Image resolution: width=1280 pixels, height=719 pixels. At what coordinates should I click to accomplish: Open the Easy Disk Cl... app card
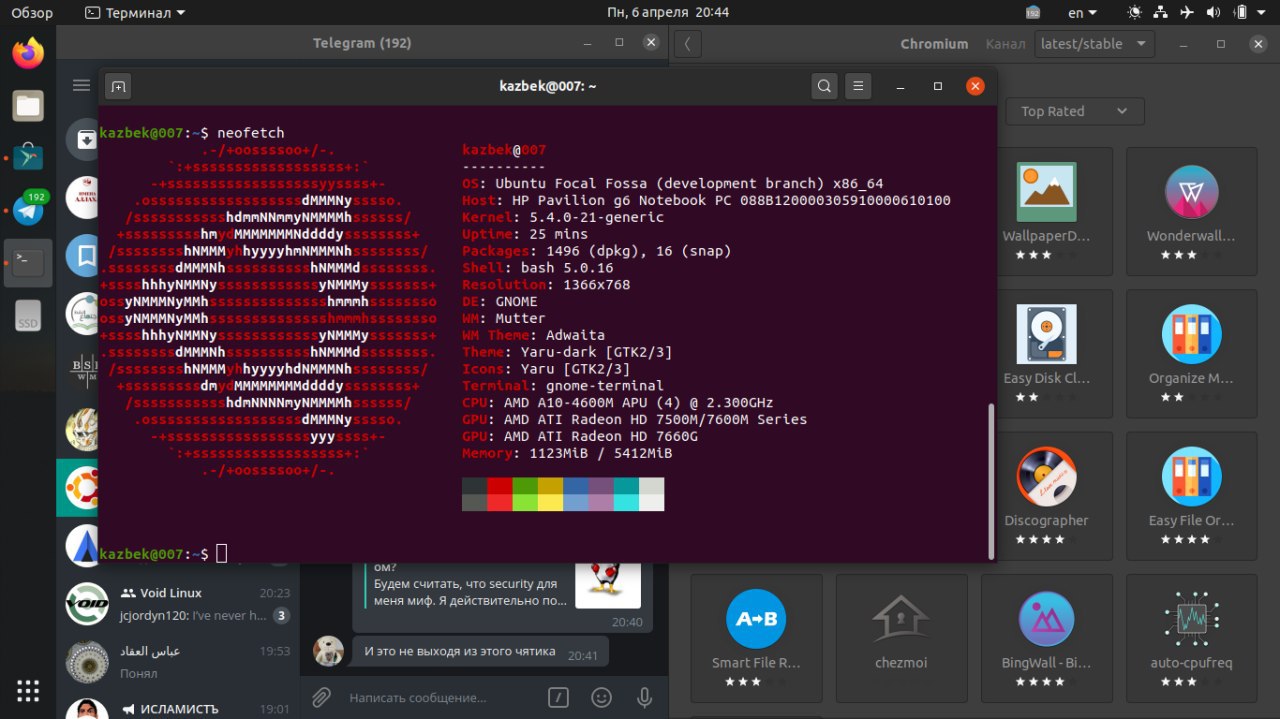[x=1047, y=354]
